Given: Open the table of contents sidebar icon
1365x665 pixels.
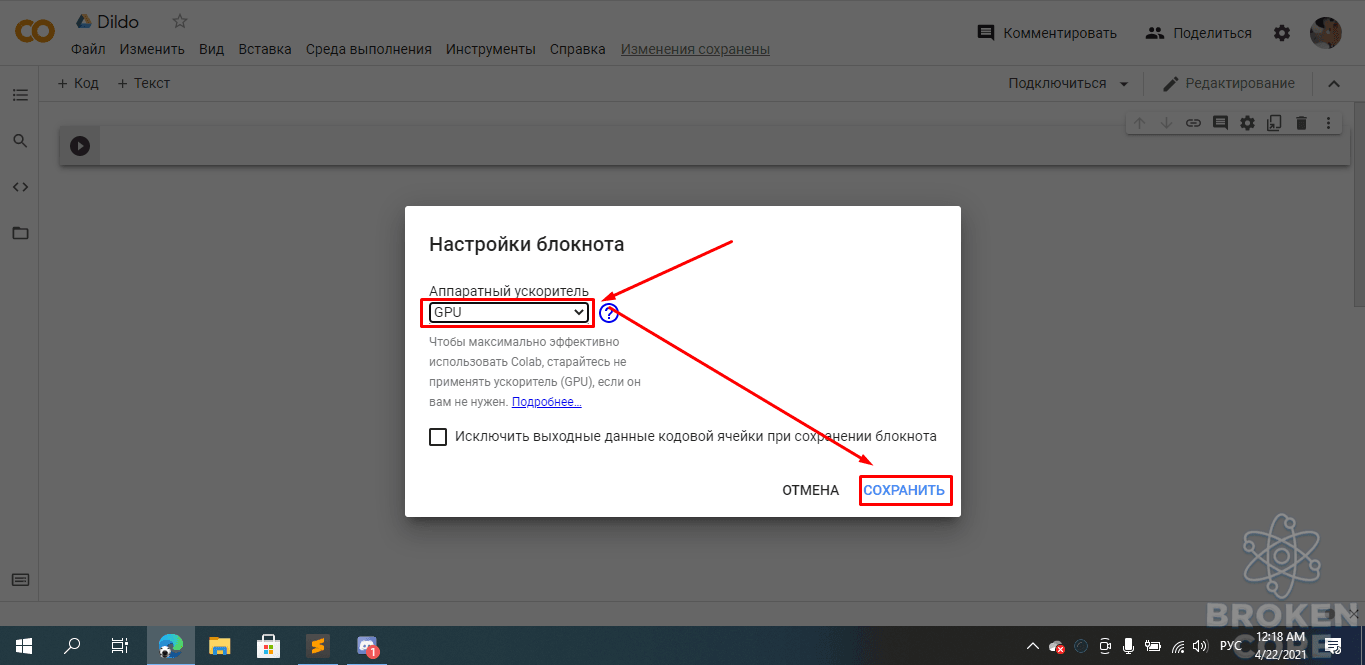Looking at the screenshot, I should (x=20, y=95).
